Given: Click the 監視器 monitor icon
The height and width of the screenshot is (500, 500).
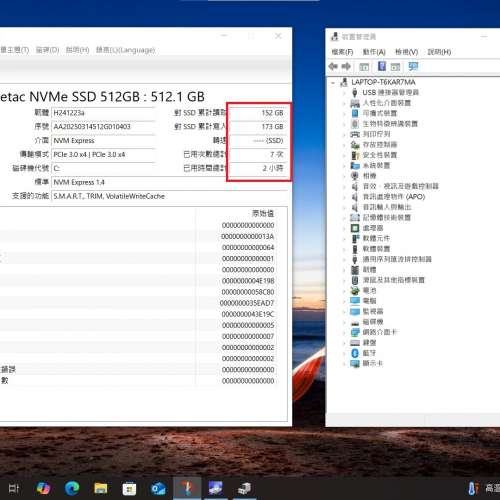Looking at the screenshot, I should 355,311.
